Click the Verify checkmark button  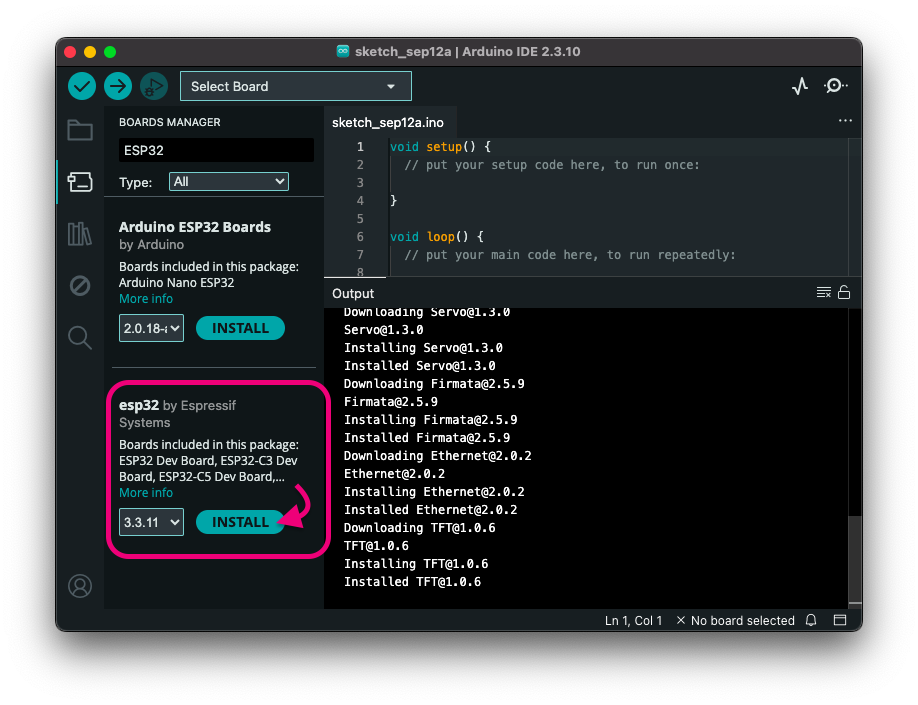pos(82,87)
